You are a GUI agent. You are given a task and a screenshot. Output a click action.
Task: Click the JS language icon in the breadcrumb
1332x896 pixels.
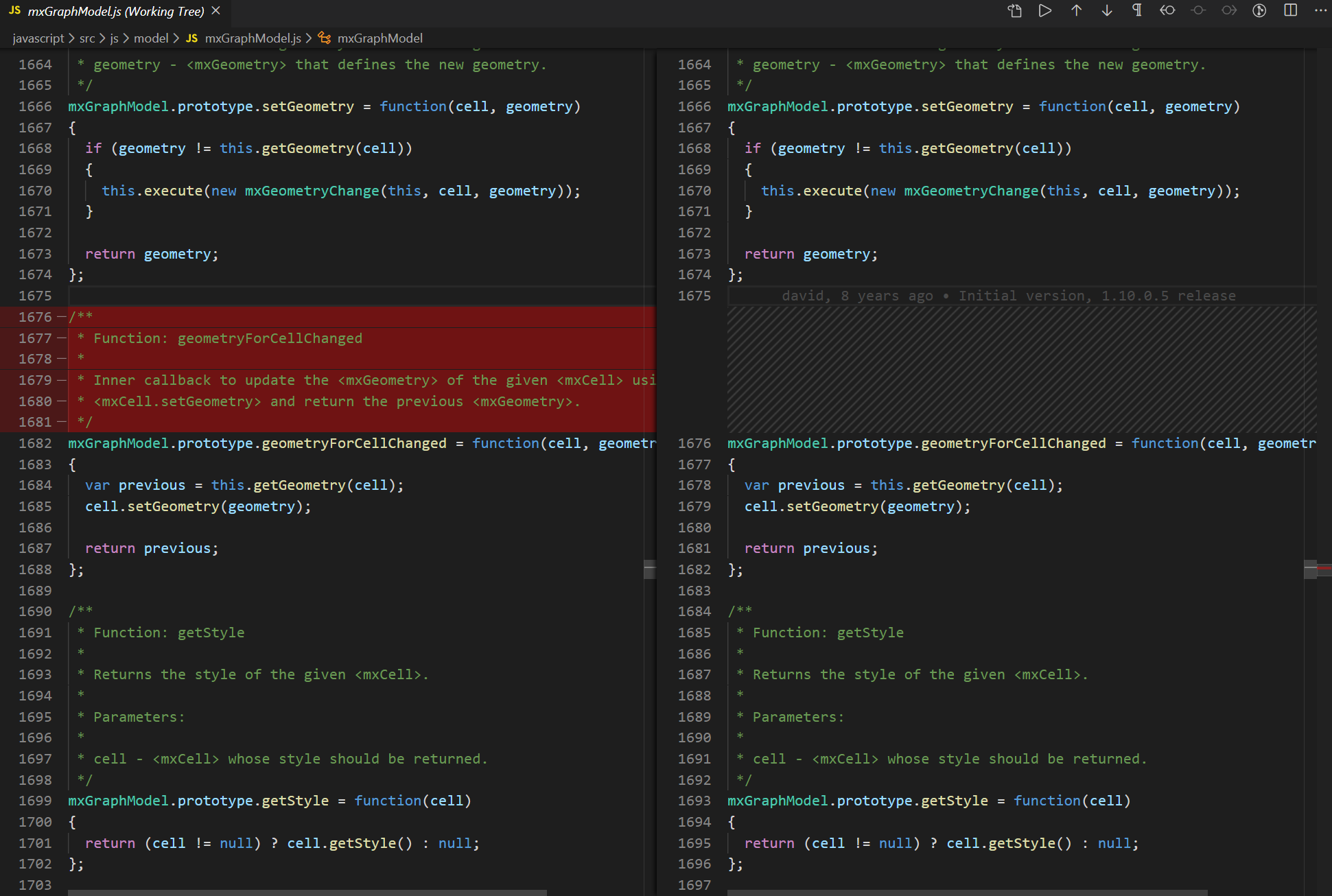coord(192,38)
